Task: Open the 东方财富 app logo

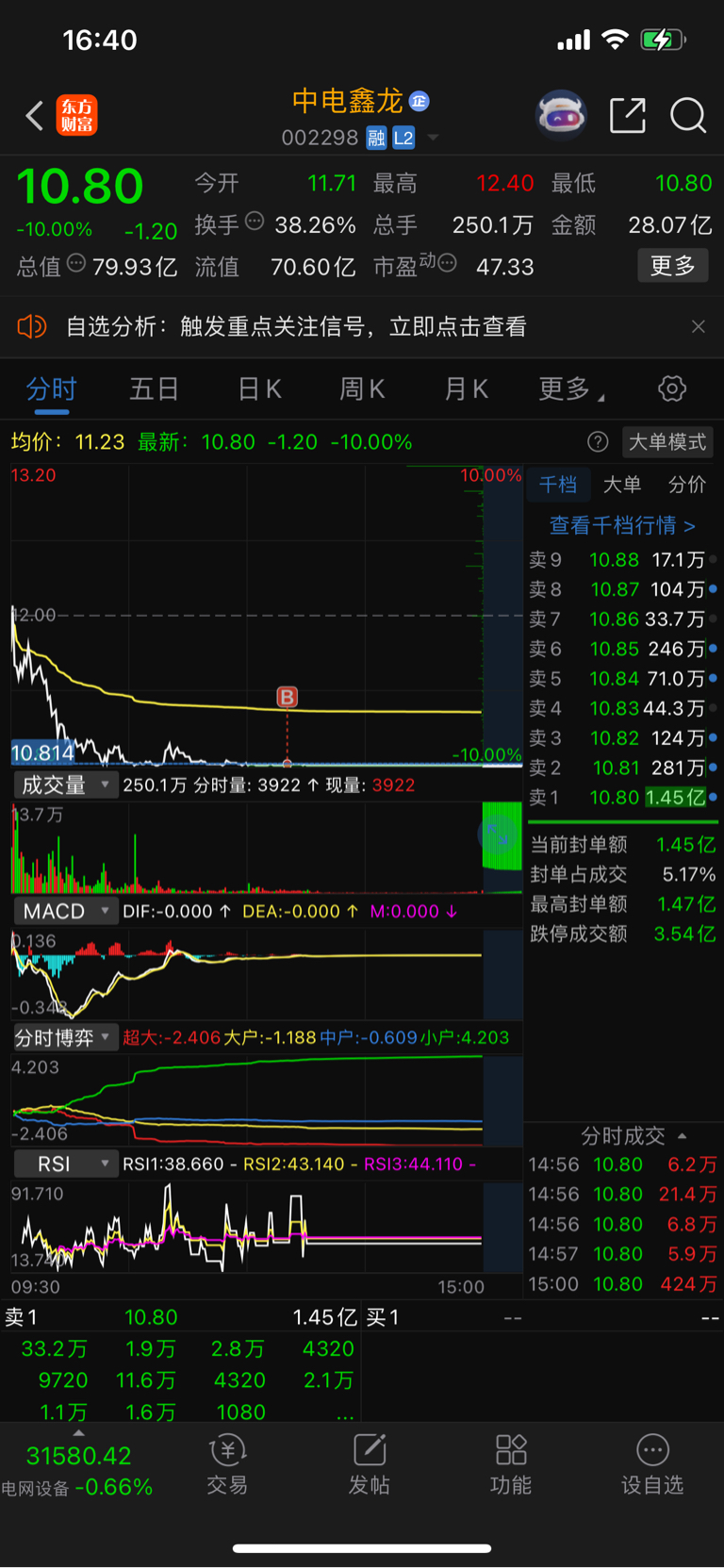Action: 76,115
